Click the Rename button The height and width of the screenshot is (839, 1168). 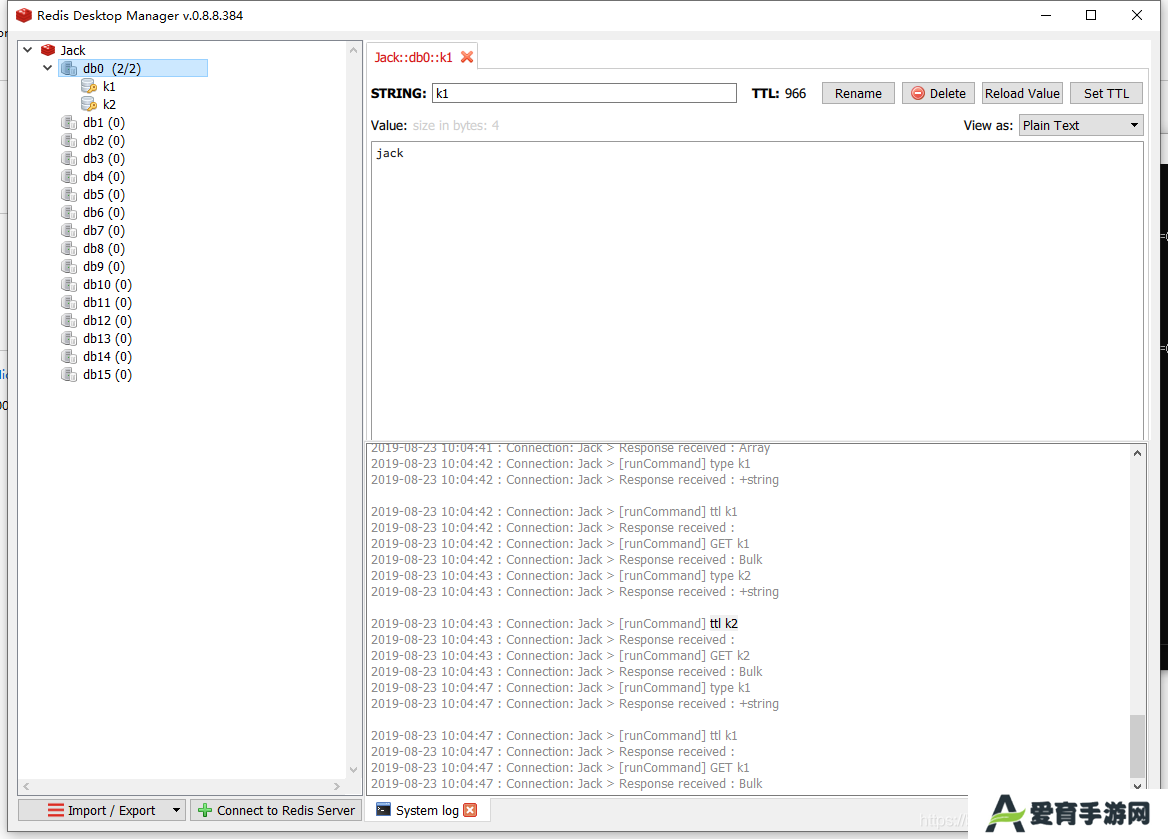click(858, 93)
